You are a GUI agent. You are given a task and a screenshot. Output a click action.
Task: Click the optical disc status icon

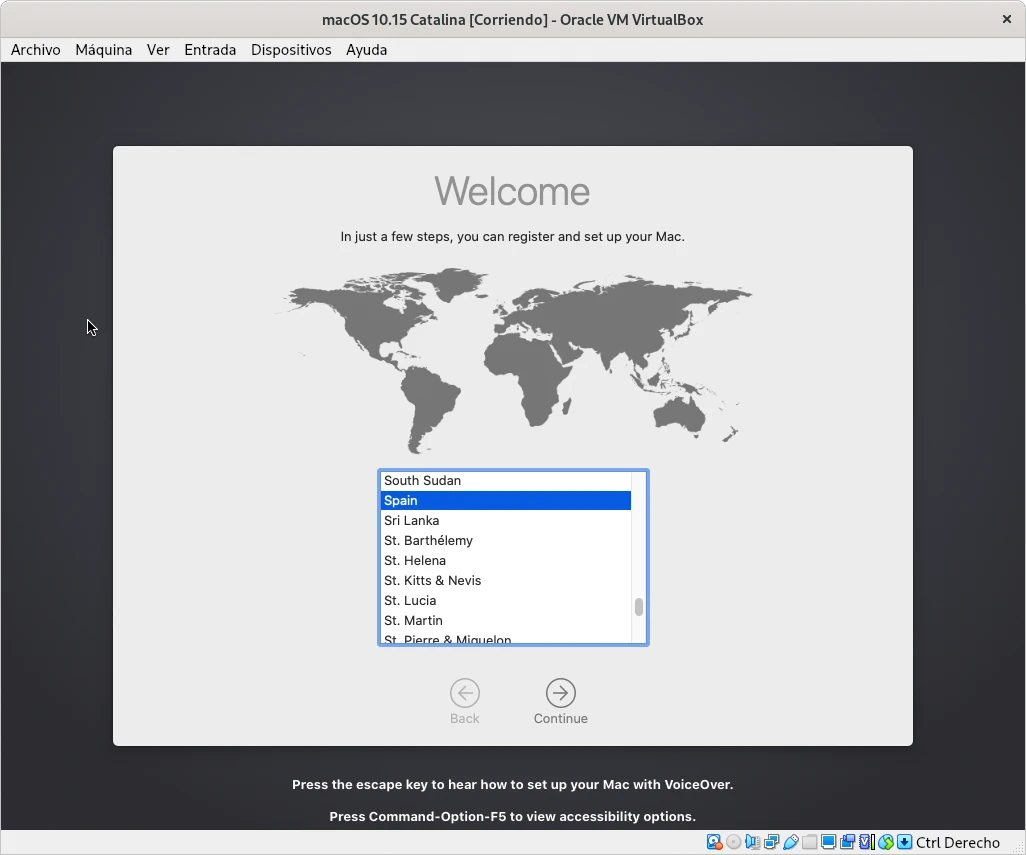coord(733,842)
